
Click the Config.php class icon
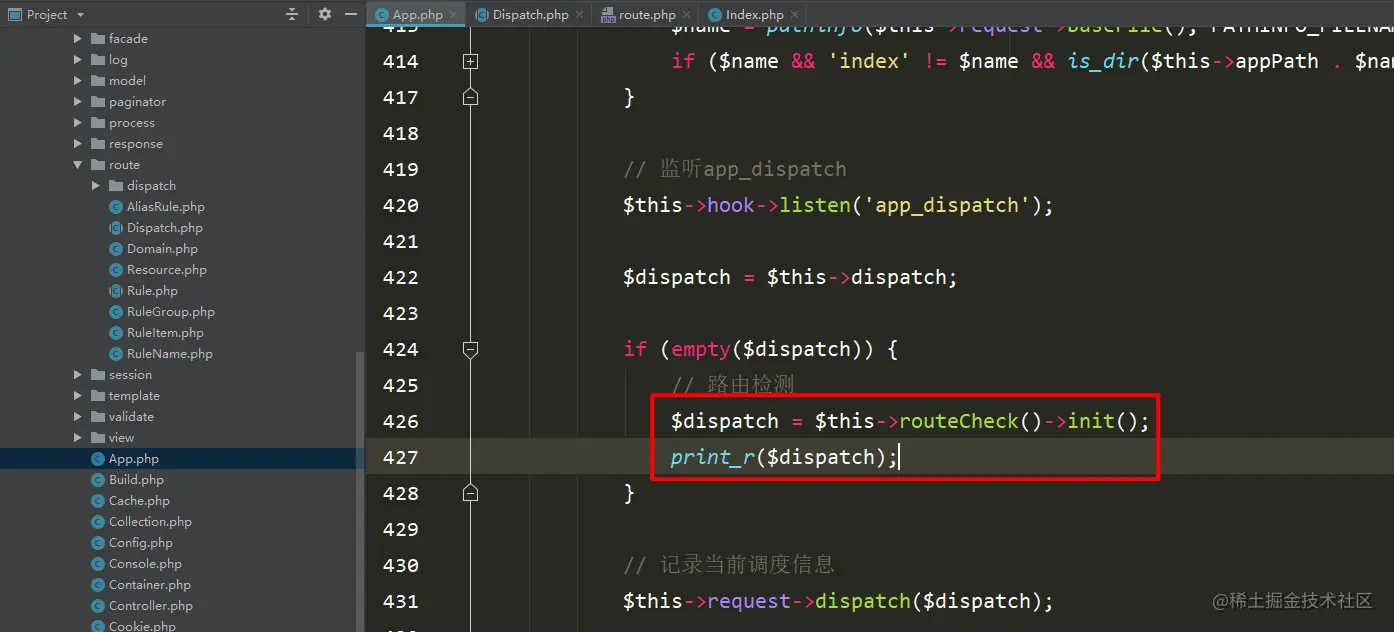pyautogui.click(x=98, y=543)
